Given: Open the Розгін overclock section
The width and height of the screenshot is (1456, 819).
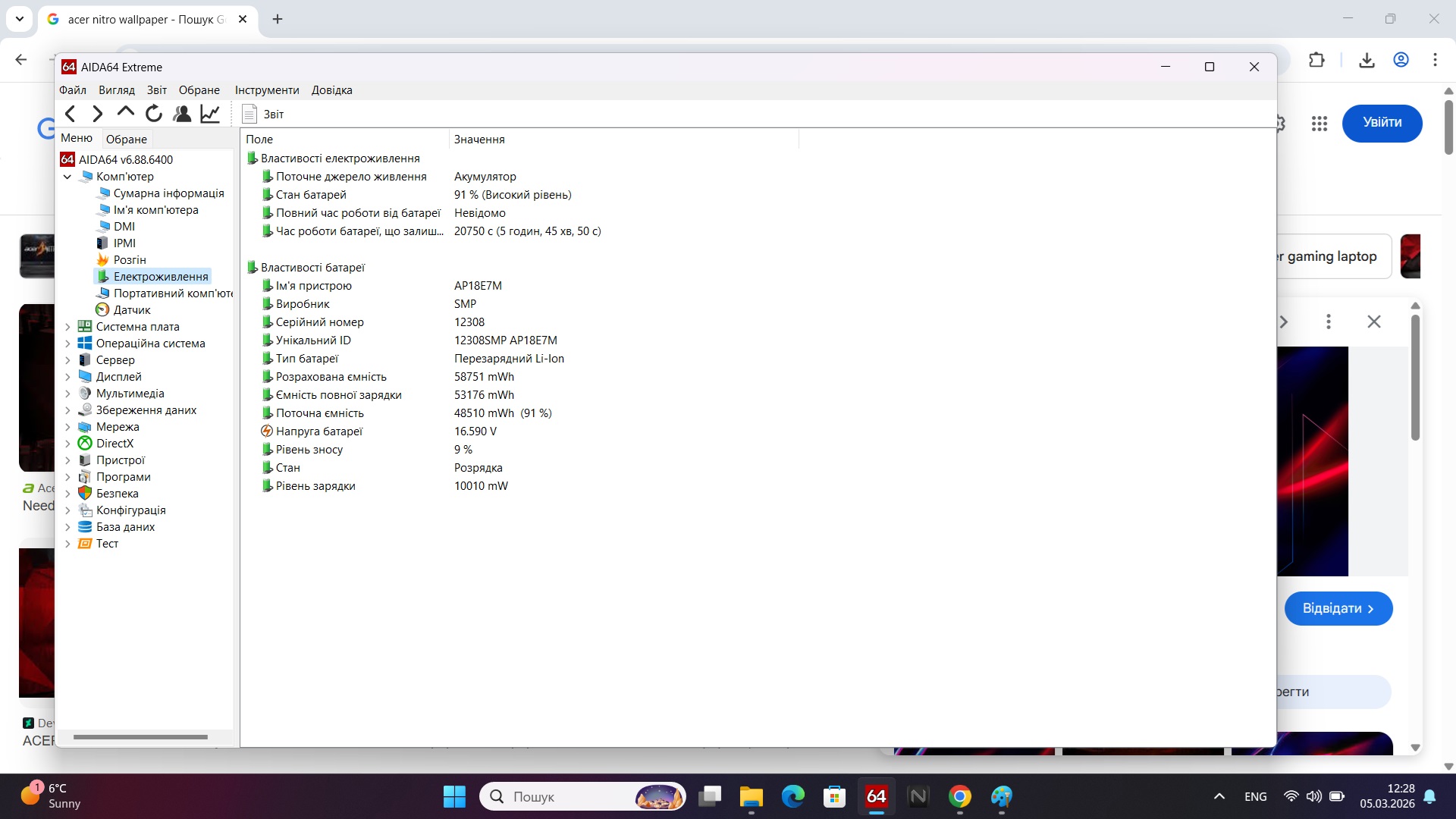Looking at the screenshot, I should [129, 259].
